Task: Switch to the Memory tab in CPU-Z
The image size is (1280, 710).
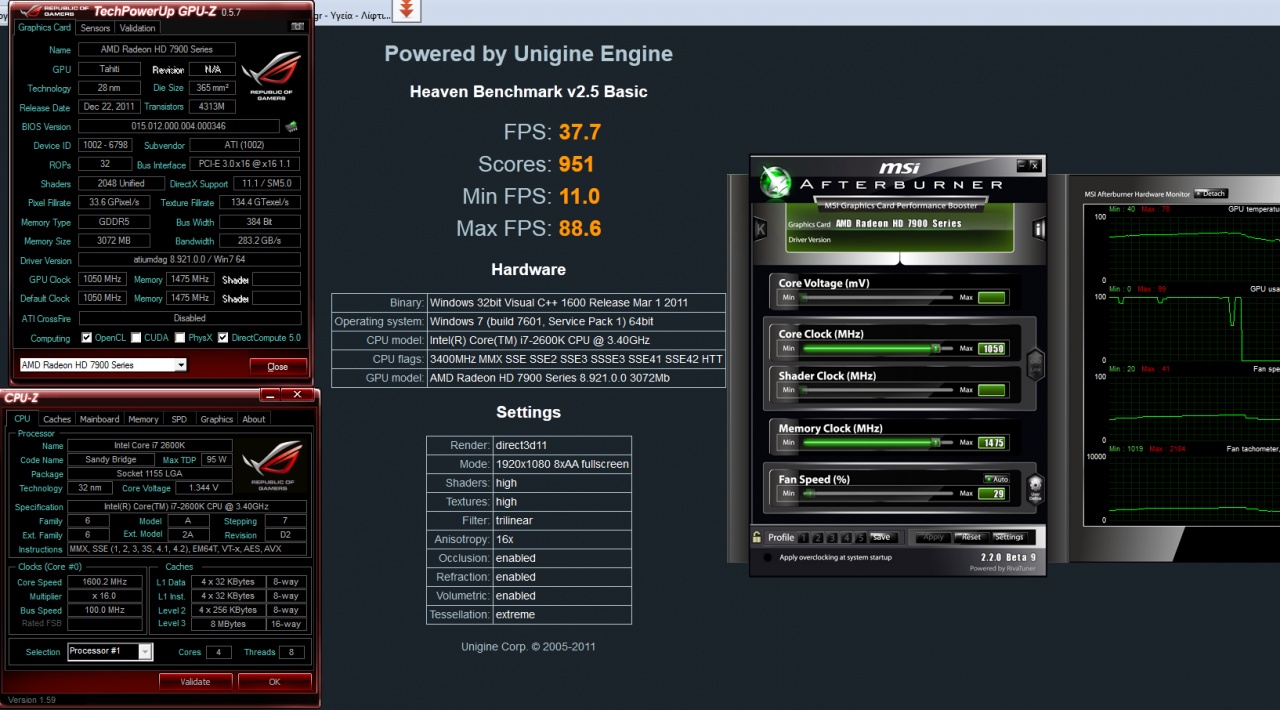Action: (143, 419)
